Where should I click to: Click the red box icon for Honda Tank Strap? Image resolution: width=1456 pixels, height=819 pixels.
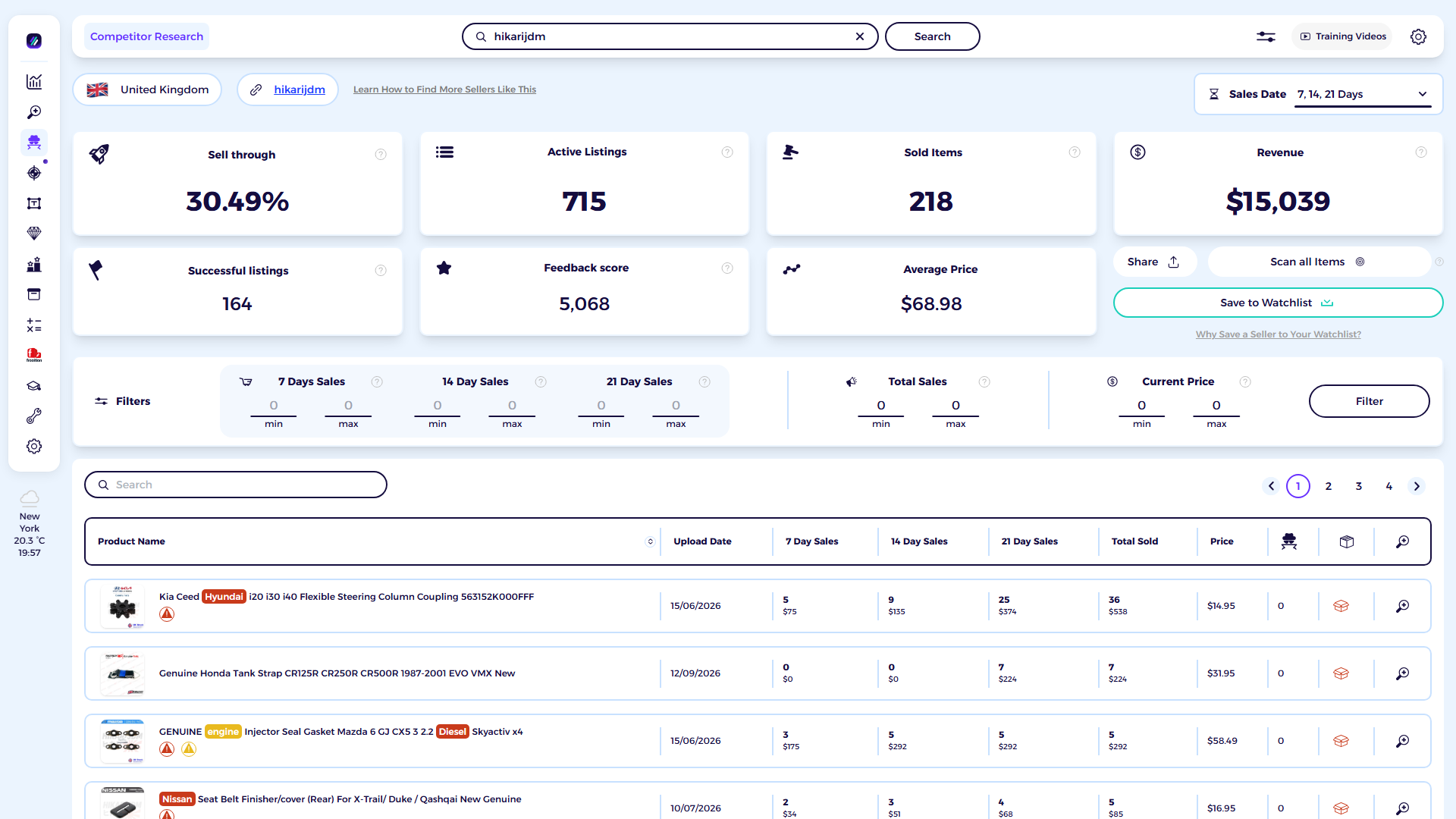pyautogui.click(x=1341, y=673)
